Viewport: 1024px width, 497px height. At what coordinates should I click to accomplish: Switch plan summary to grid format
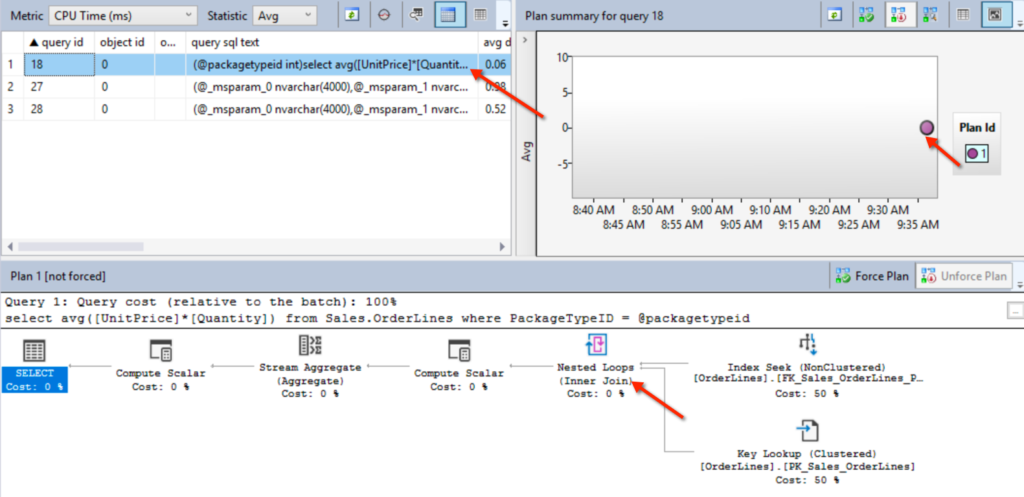[x=963, y=16]
